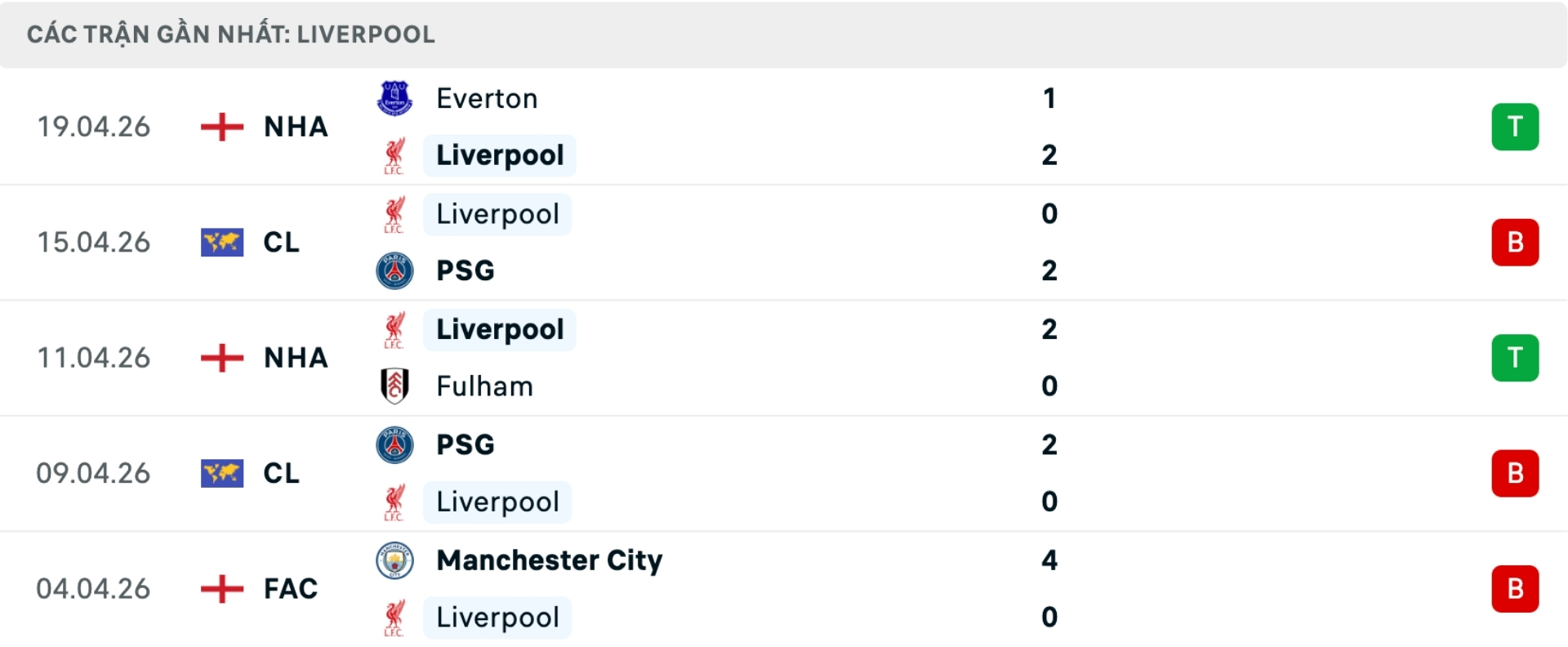Click highlighted Liverpool in the Fulham match
The height and width of the screenshot is (647, 1568).
[500, 329]
